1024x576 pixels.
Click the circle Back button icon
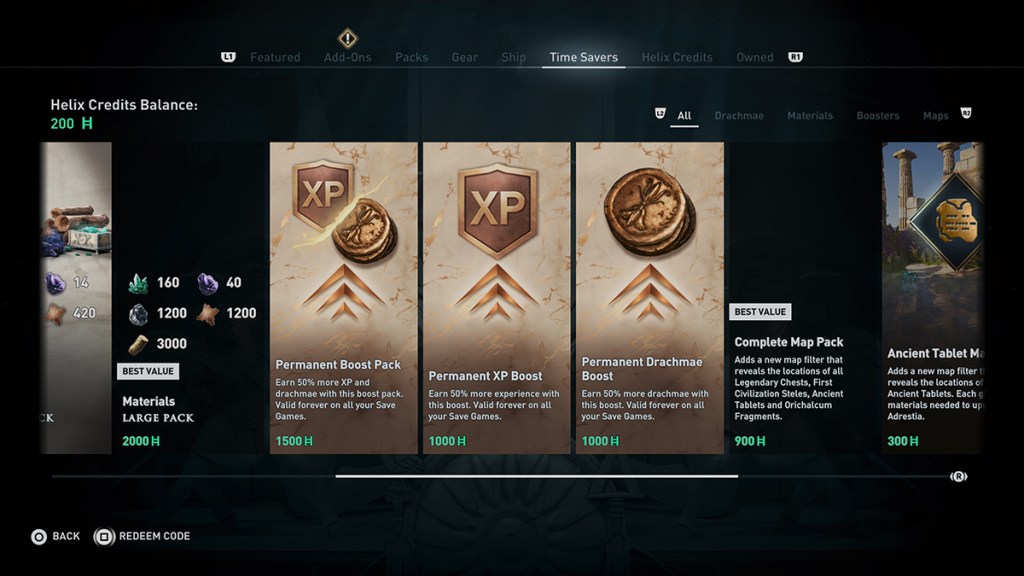(39, 537)
